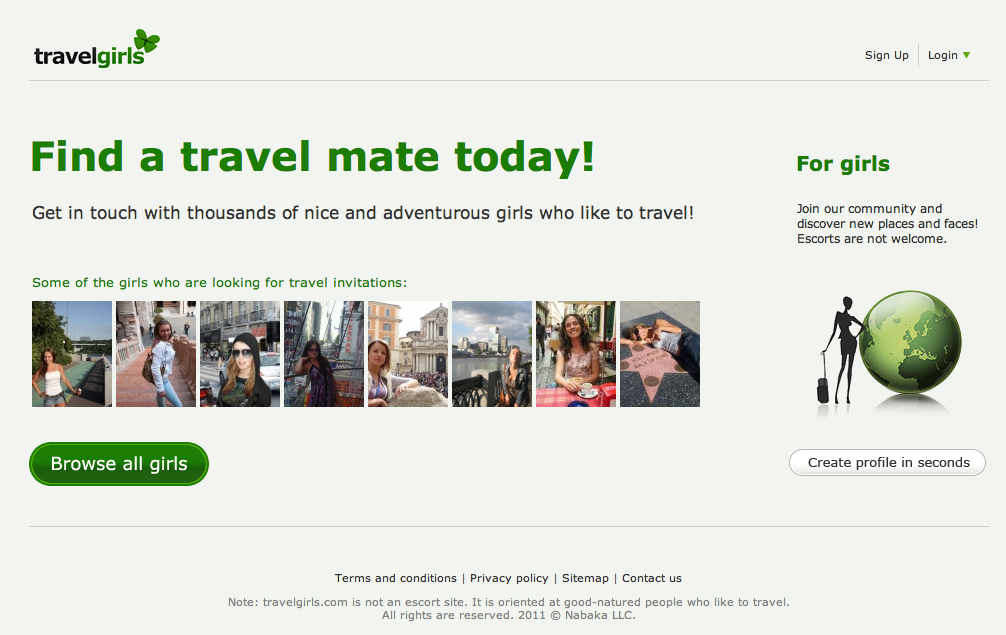This screenshot has width=1006, height=635.
Task: Open the Sitemap link
Action: click(x=585, y=578)
